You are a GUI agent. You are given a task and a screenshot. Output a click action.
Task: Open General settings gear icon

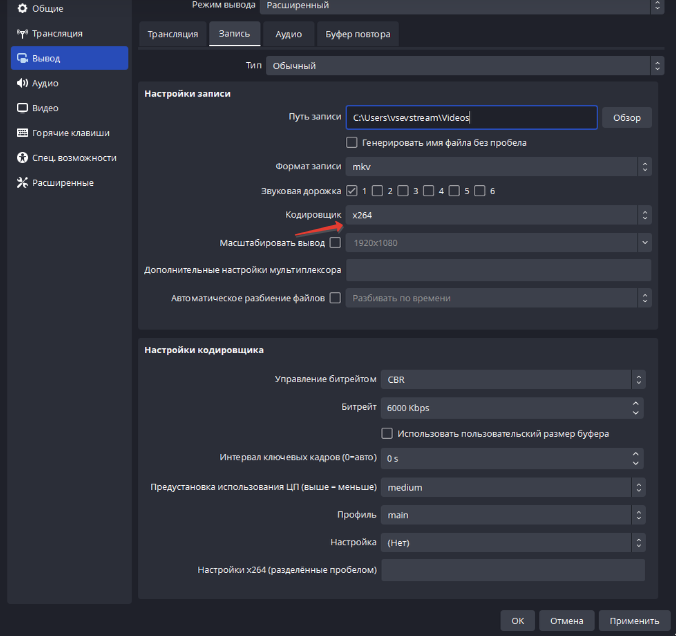pos(22,8)
